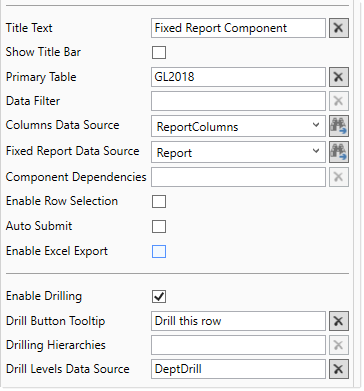Clear the Drill Button Tooltip with X icon
Screen dimensions: 364x391
pyautogui.click(x=339, y=321)
